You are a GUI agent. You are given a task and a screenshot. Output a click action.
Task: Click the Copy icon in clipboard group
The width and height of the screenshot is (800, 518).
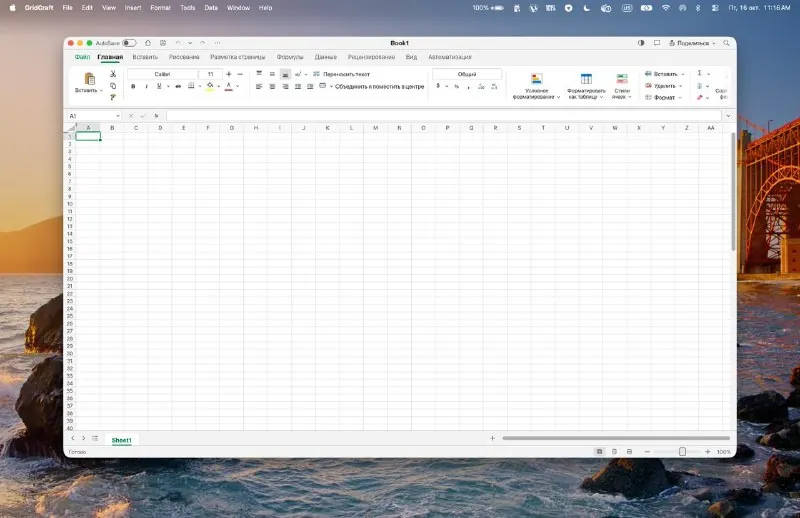pos(113,86)
